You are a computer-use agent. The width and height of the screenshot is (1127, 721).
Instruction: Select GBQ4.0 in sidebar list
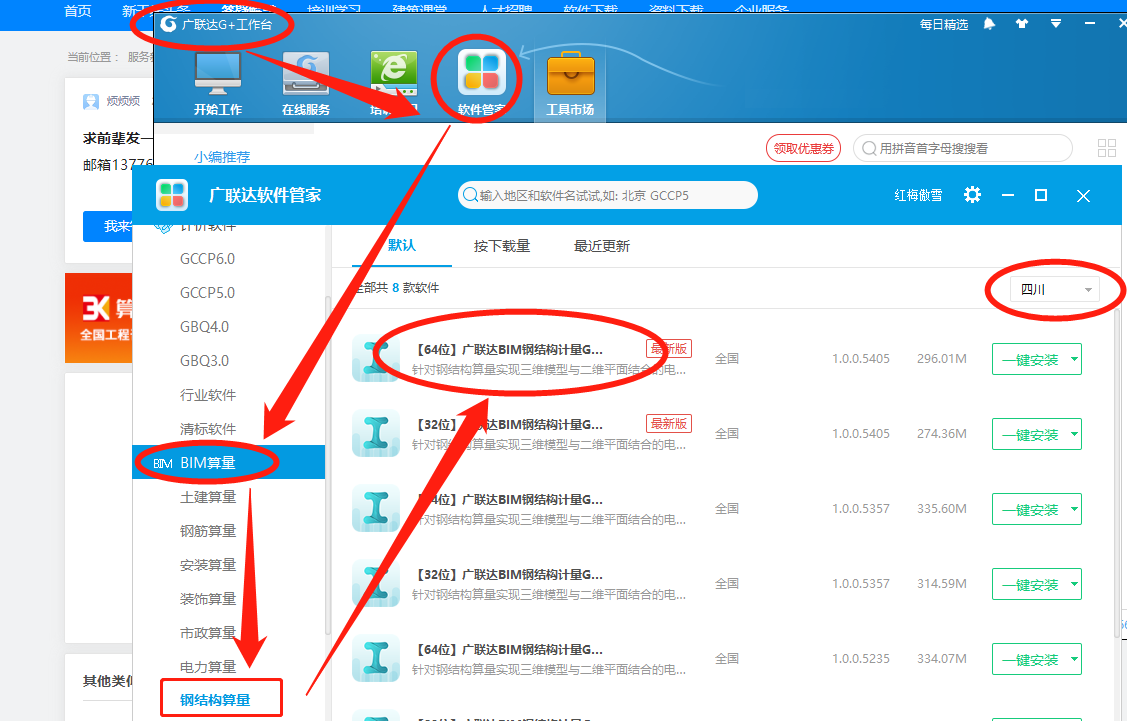tap(204, 326)
